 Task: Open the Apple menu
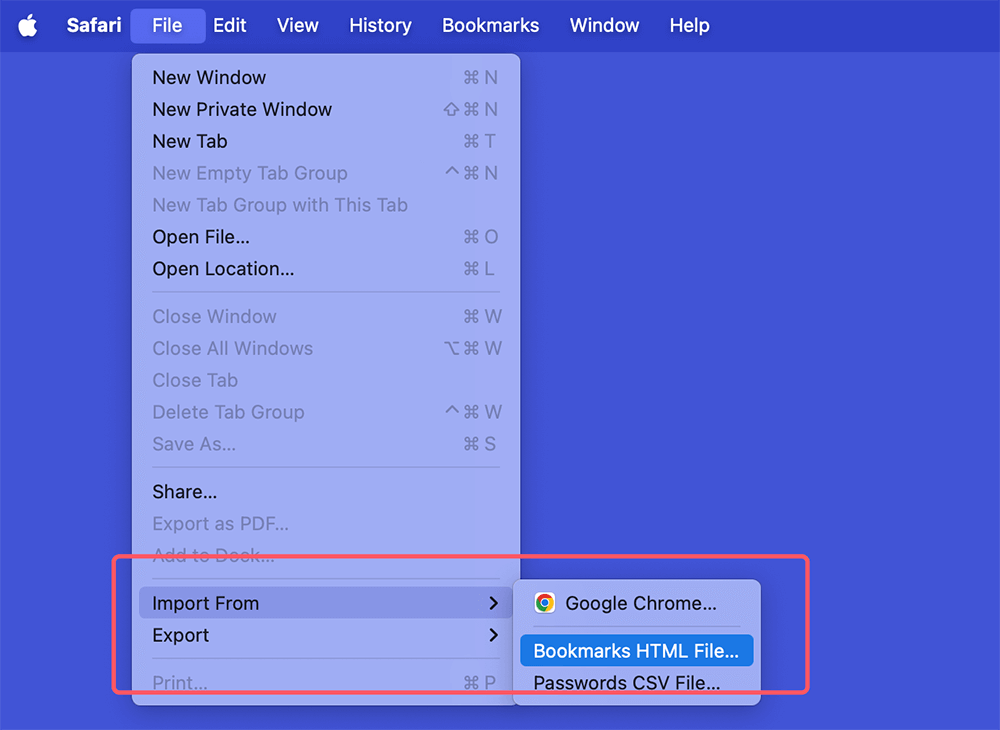coord(27,25)
